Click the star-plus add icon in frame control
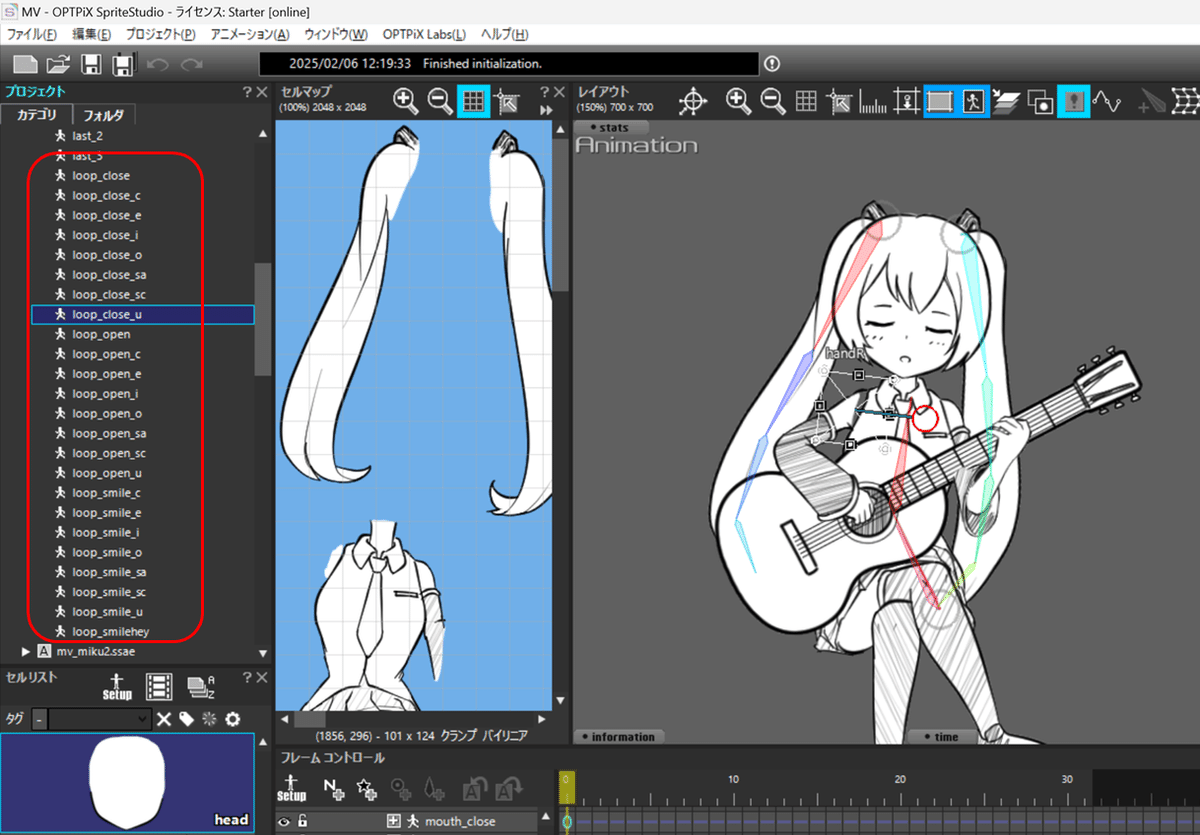The height and width of the screenshot is (835, 1200). coord(366,788)
